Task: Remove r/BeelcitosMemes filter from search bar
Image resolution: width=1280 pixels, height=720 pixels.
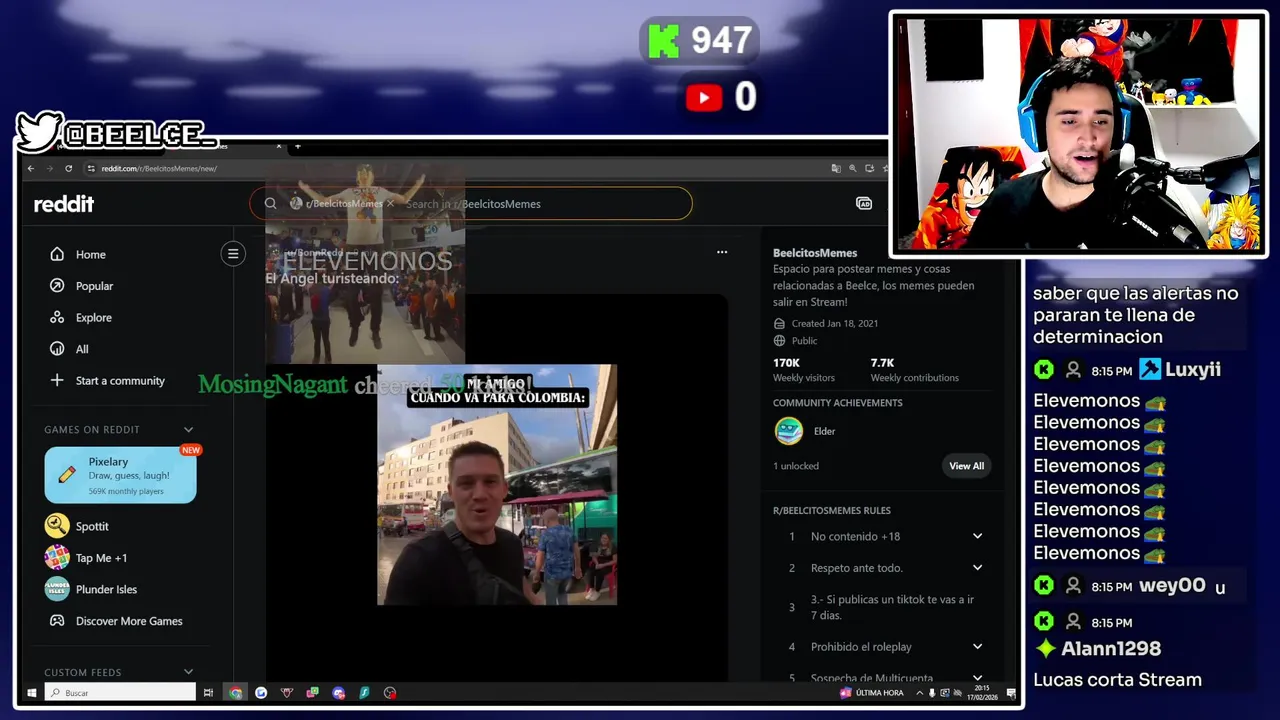Action: point(390,204)
